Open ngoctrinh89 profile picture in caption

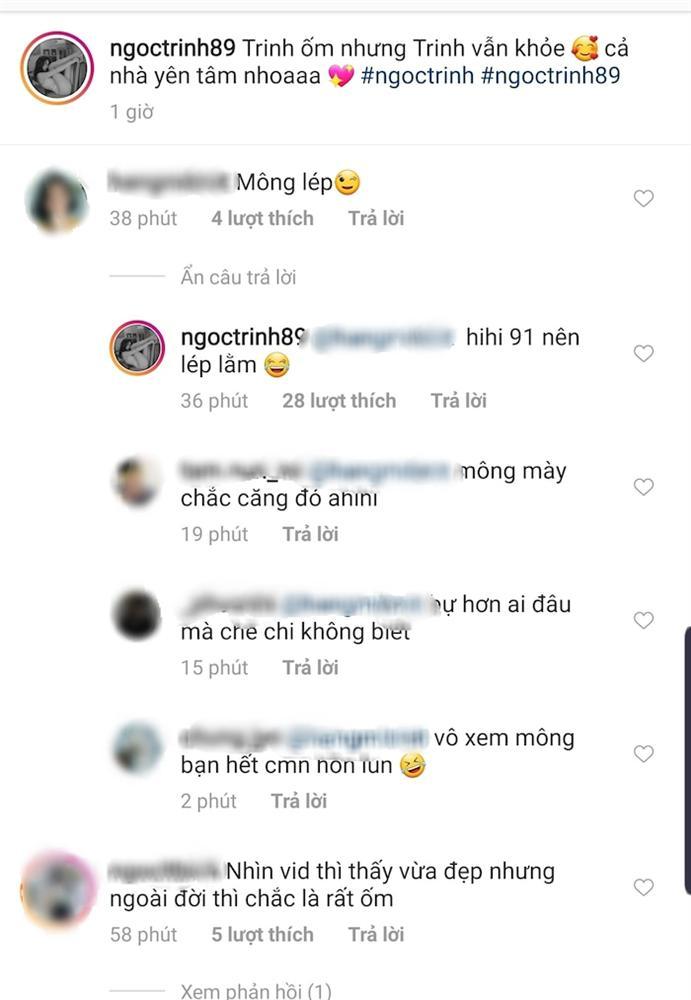tap(57, 68)
